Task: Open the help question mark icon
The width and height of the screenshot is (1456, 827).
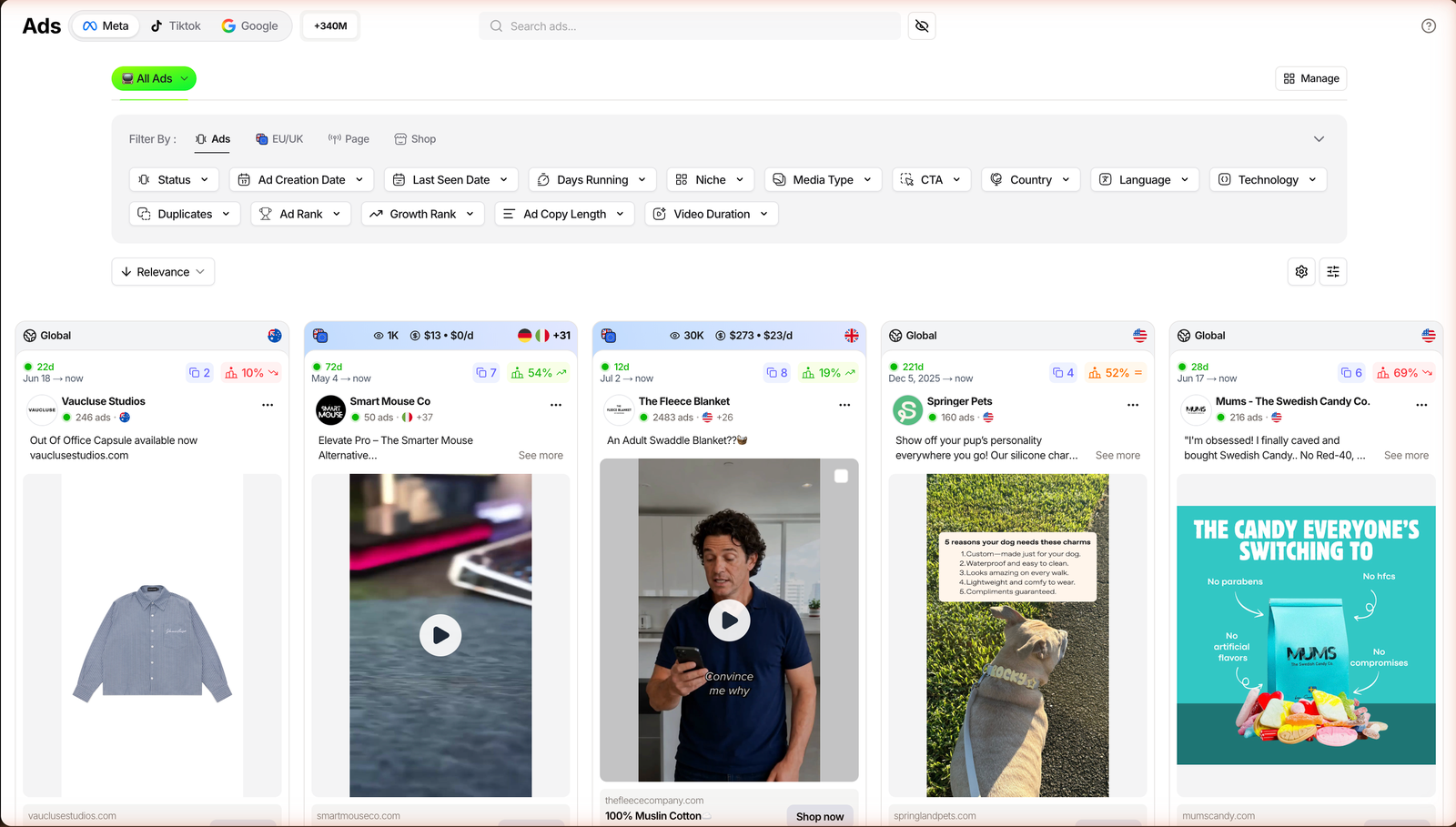Action: 1429,26
